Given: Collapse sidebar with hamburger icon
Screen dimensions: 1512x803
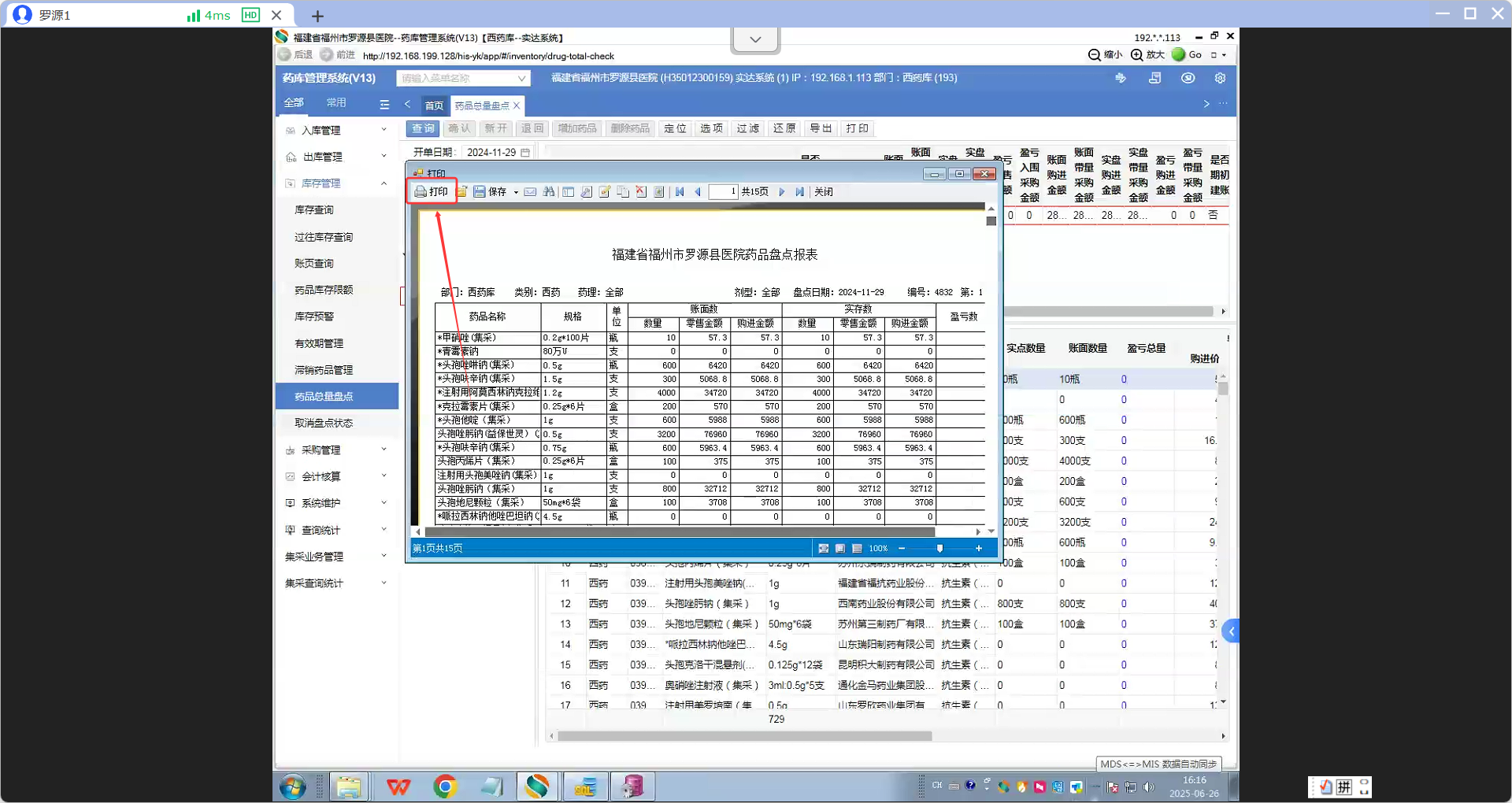Looking at the screenshot, I should coord(384,104).
